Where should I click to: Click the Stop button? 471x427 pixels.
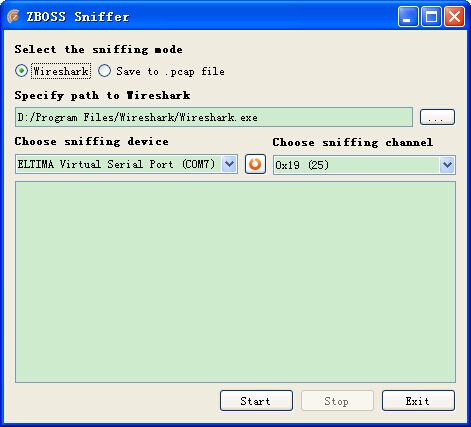[x=337, y=401]
